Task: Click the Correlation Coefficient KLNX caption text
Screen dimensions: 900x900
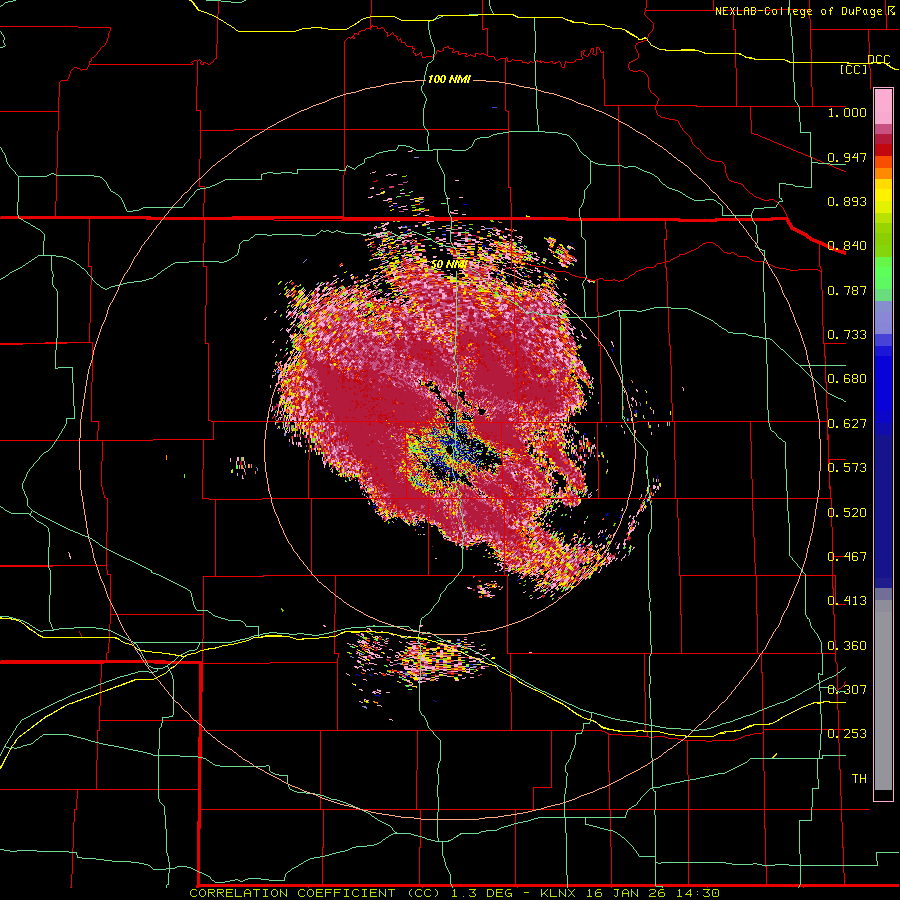Action: 454,893
